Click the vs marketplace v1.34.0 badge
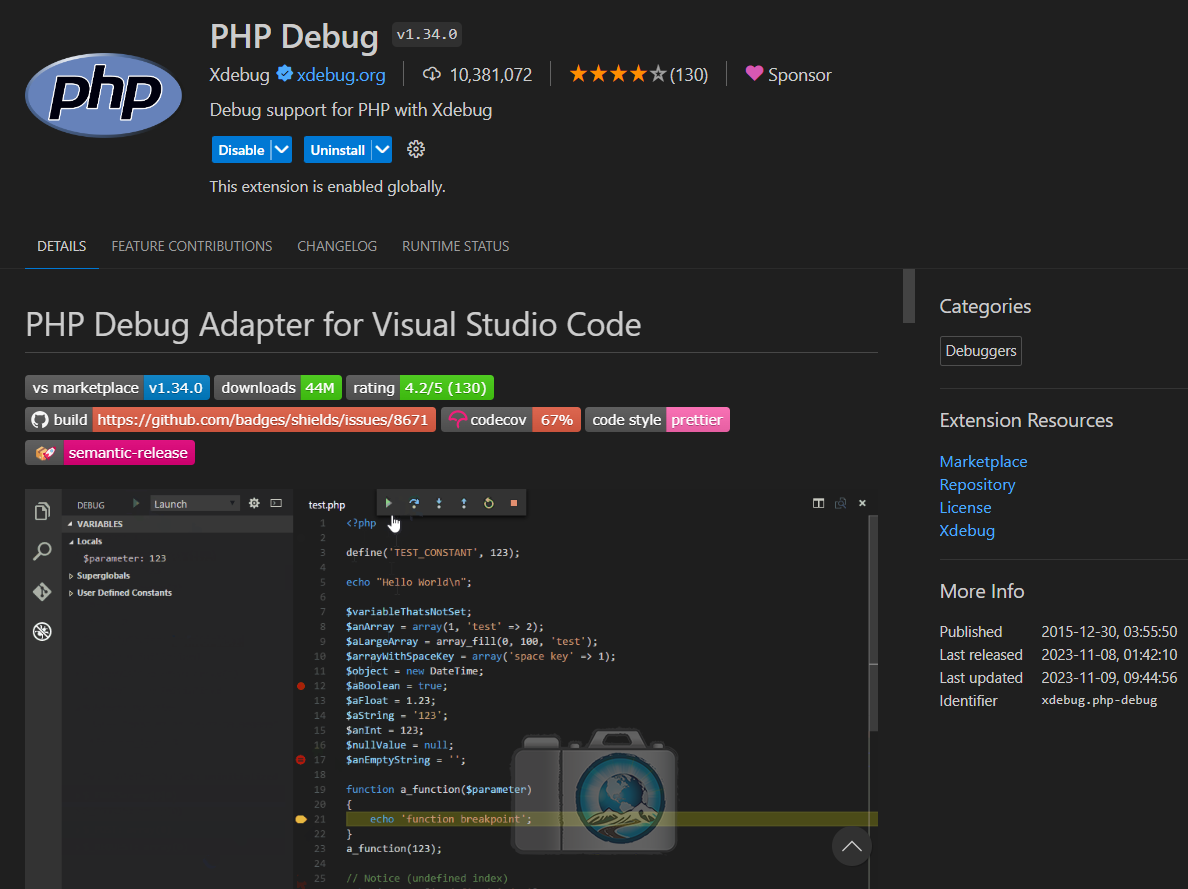The height and width of the screenshot is (889, 1188). point(117,387)
